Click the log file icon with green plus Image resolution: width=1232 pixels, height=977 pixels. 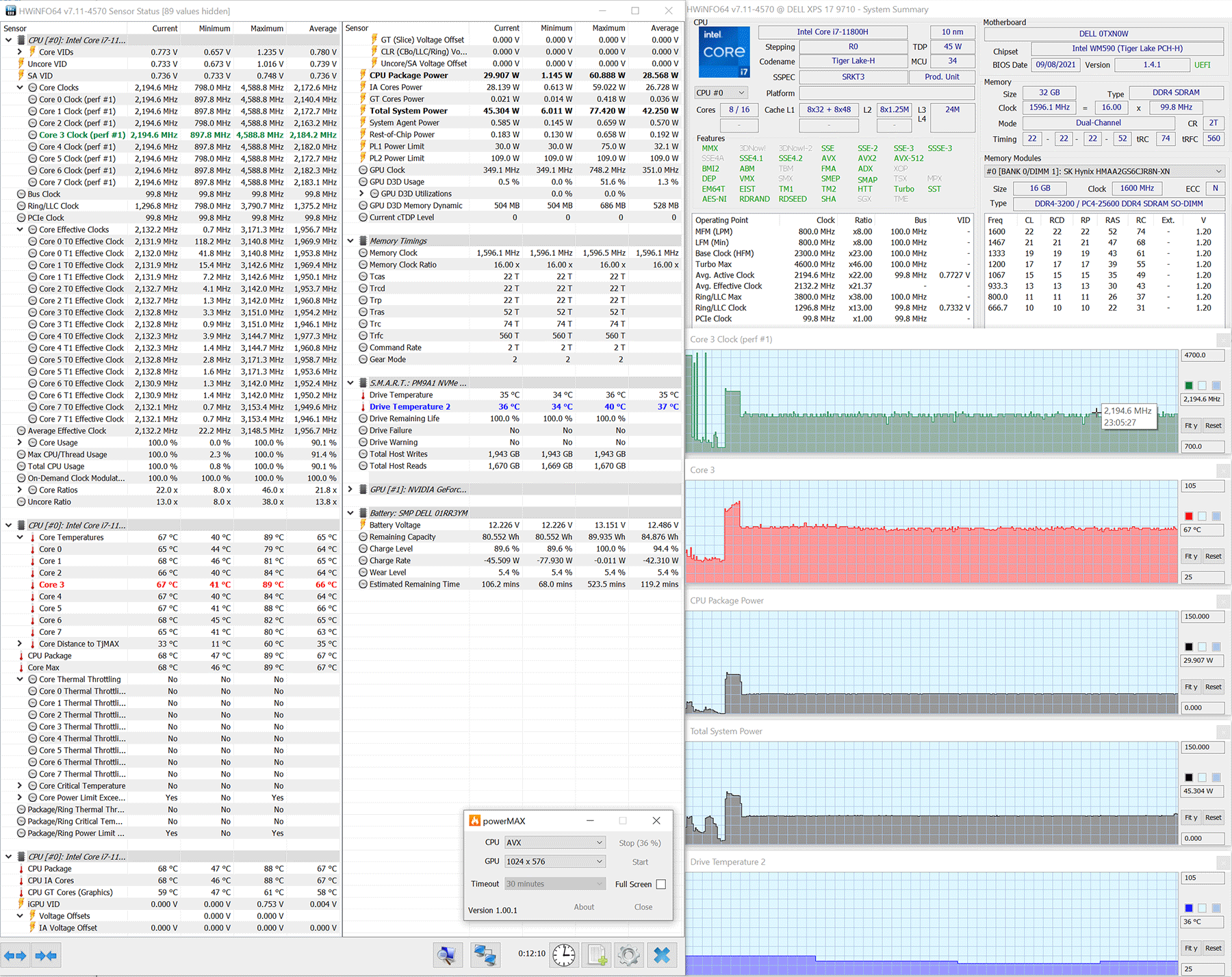(597, 955)
